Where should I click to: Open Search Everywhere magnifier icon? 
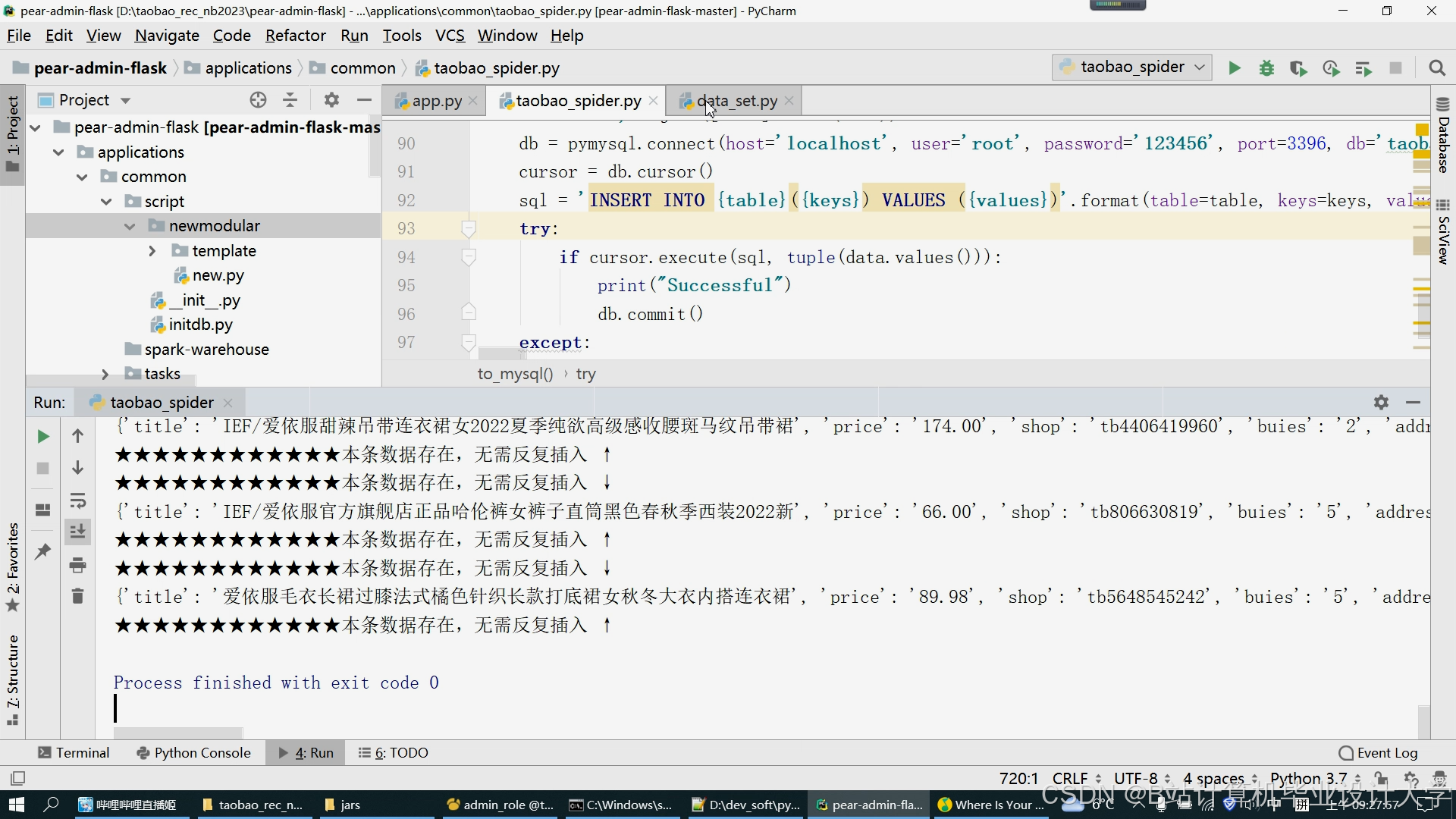click(x=1436, y=68)
